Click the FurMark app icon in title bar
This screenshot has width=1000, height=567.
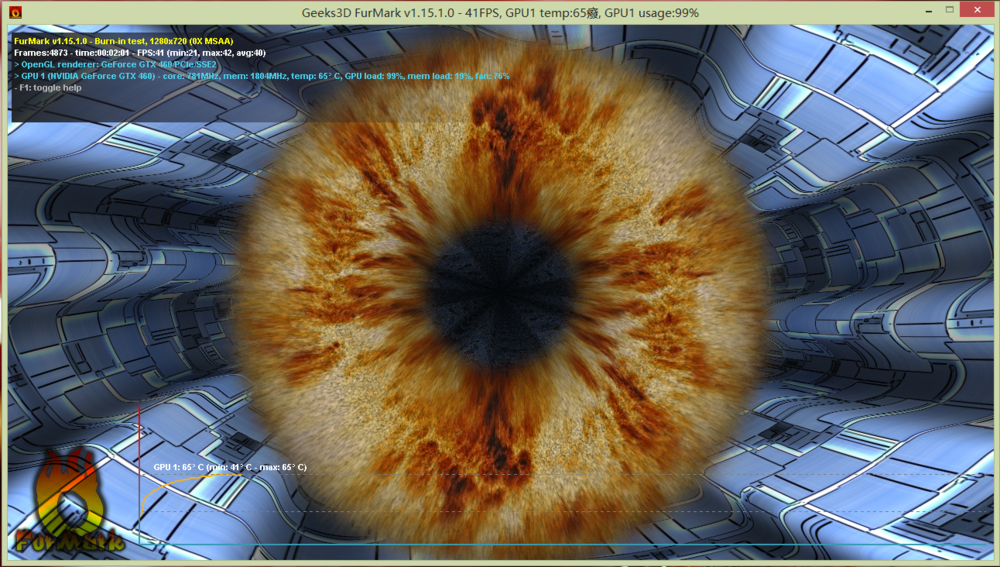pyautogui.click(x=15, y=12)
